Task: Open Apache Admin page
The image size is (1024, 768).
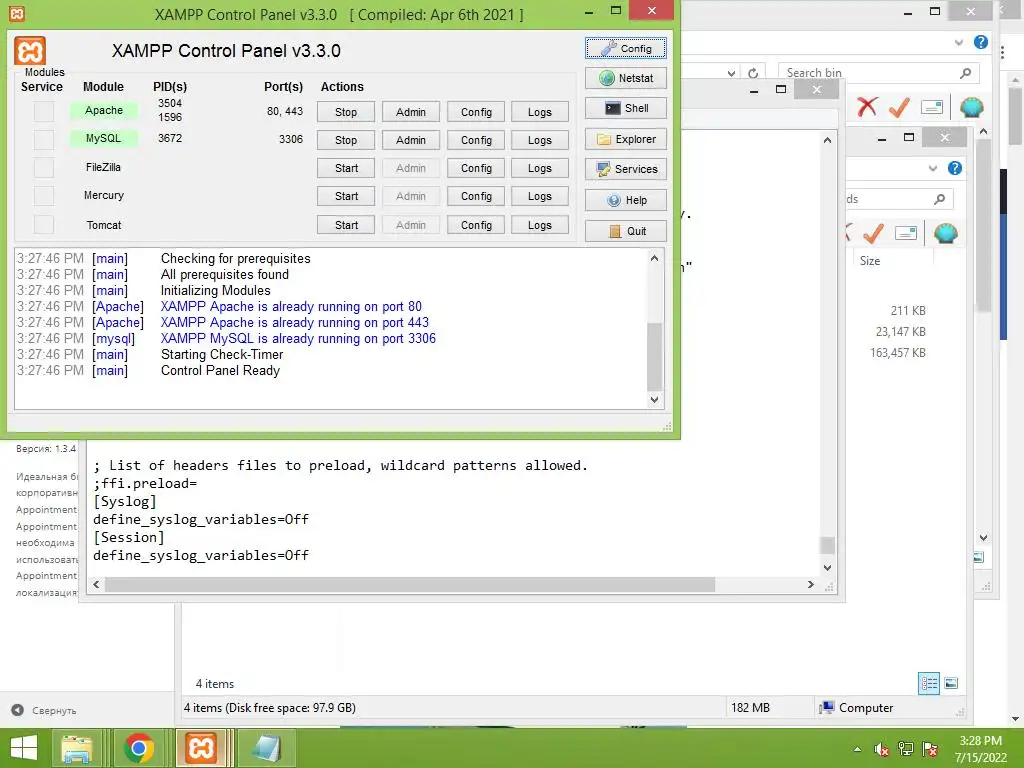Action: (x=411, y=112)
